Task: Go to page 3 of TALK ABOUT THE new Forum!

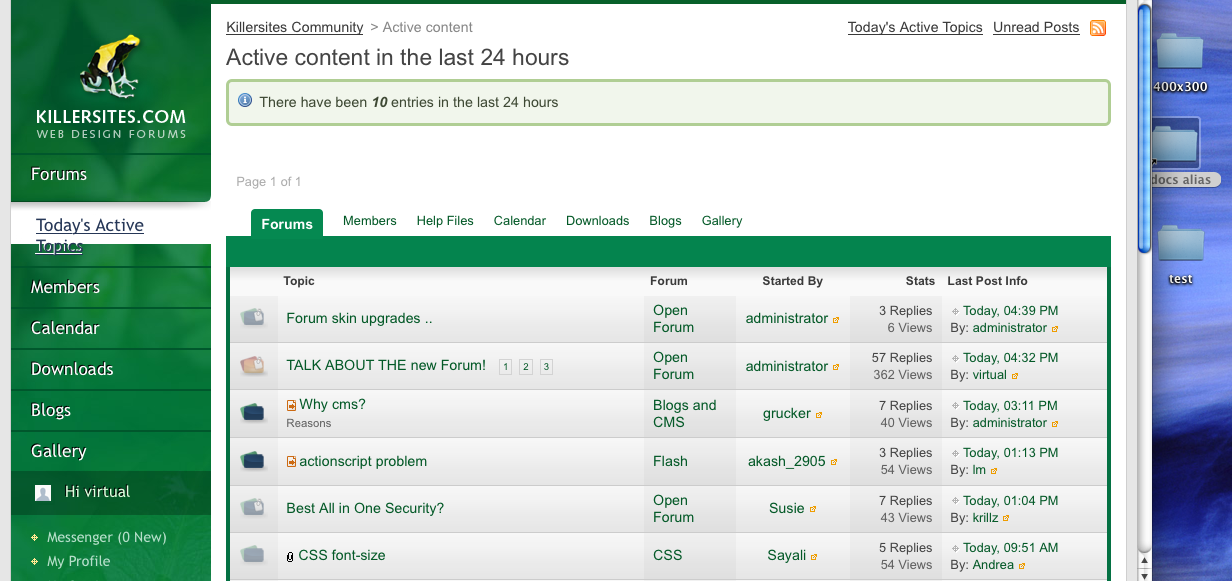Action: point(546,367)
